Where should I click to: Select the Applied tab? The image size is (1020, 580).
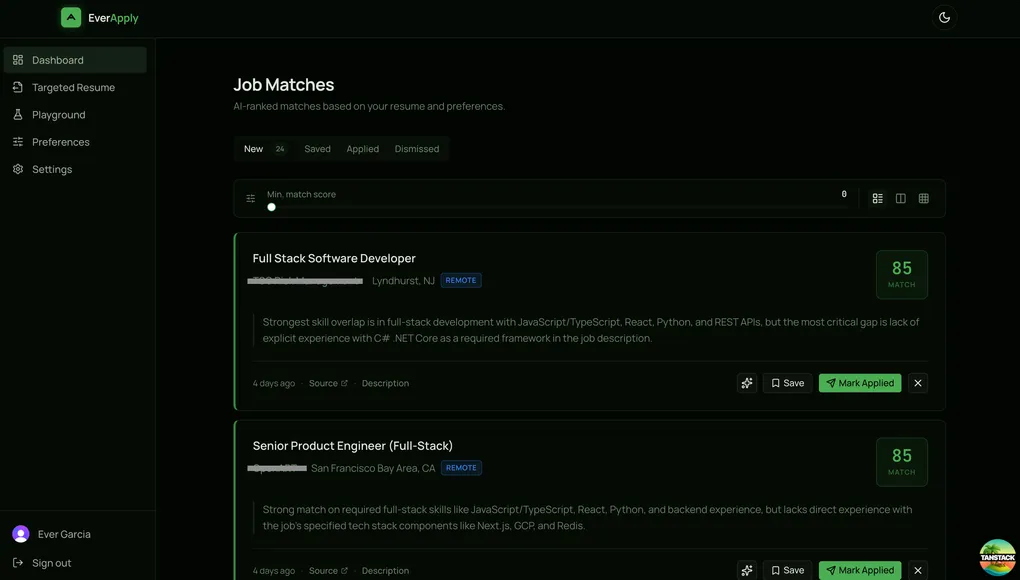(362, 149)
